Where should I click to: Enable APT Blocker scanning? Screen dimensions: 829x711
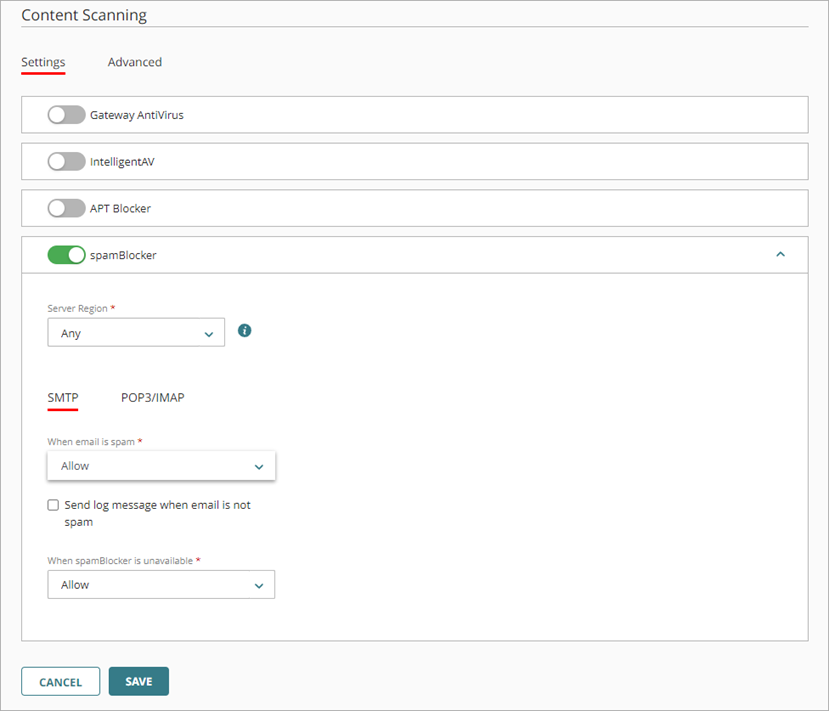66,208
